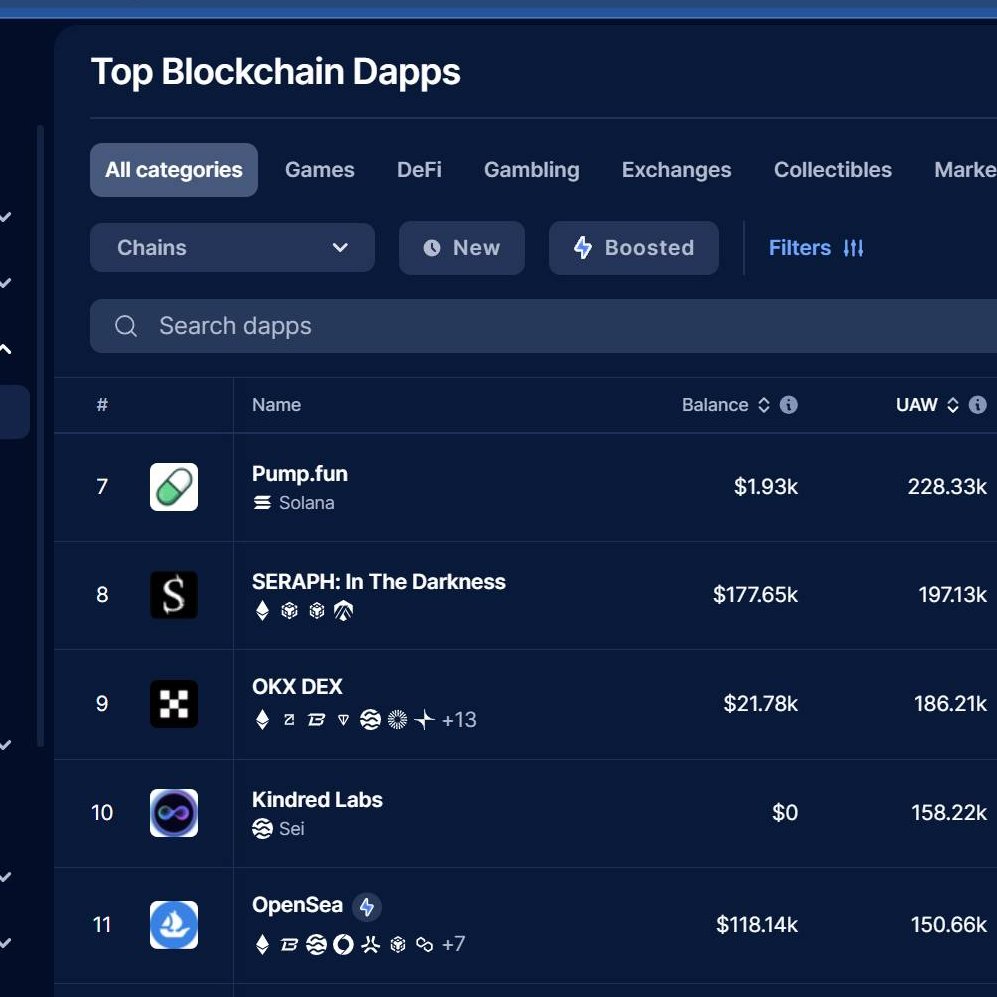Click the Sei chain icon under Kindred Labs

coord(262,829)
